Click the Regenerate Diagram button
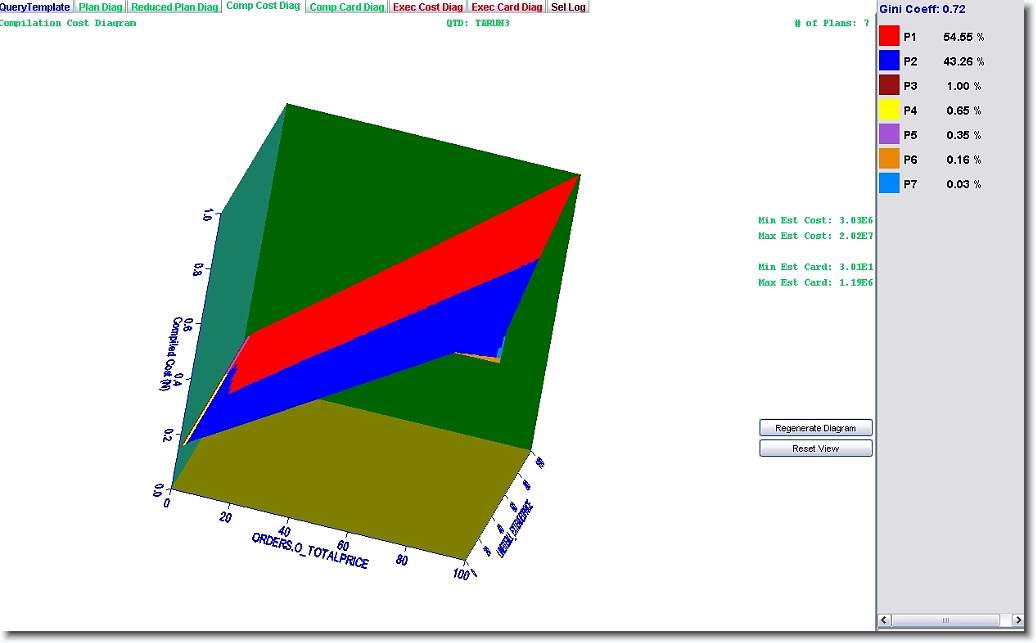The width and height of the screenshot is (1036, 643). pos(815,428)
